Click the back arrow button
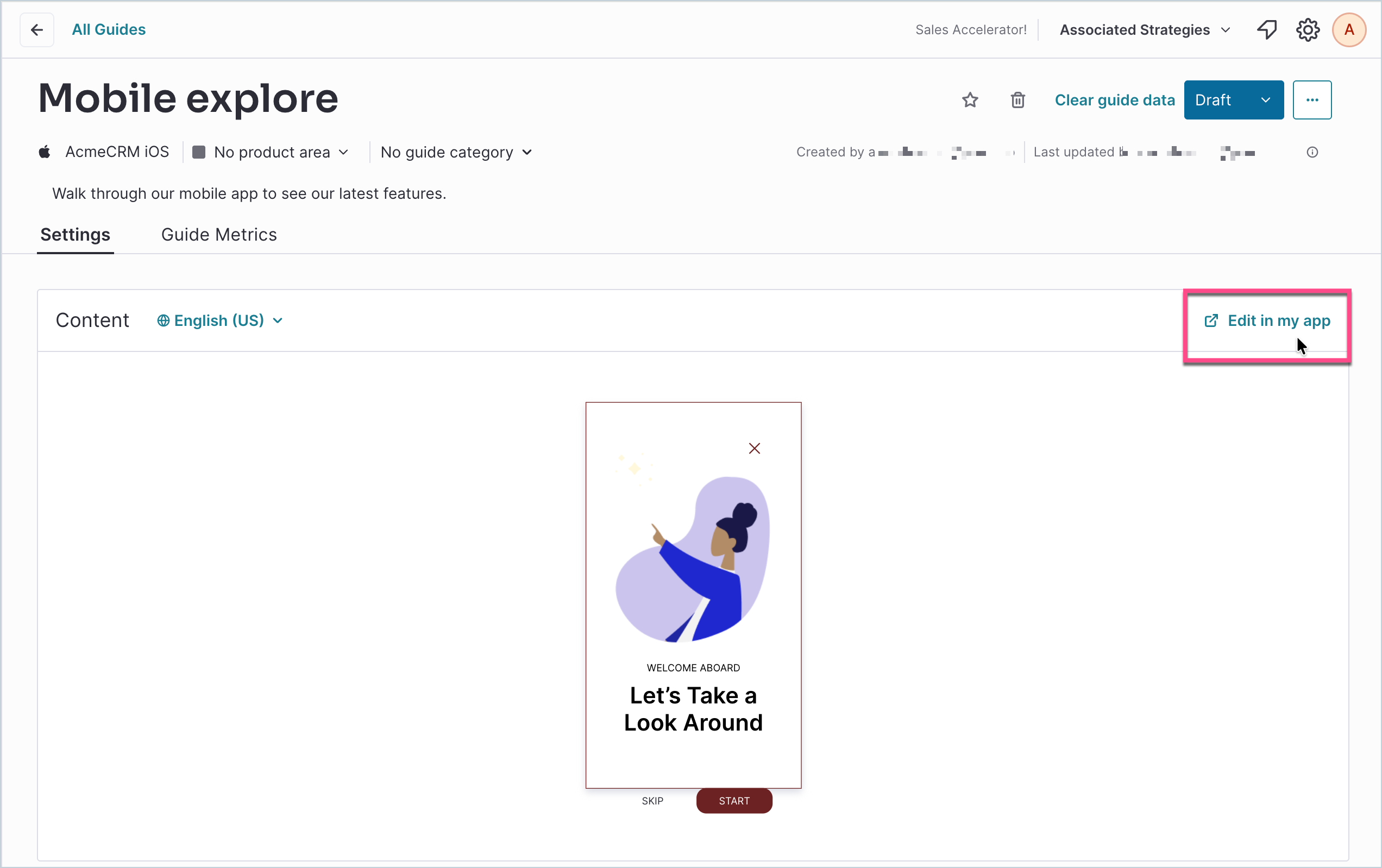Image resolution: width=1382 pixels, height=868 pixels. (37, 30)
